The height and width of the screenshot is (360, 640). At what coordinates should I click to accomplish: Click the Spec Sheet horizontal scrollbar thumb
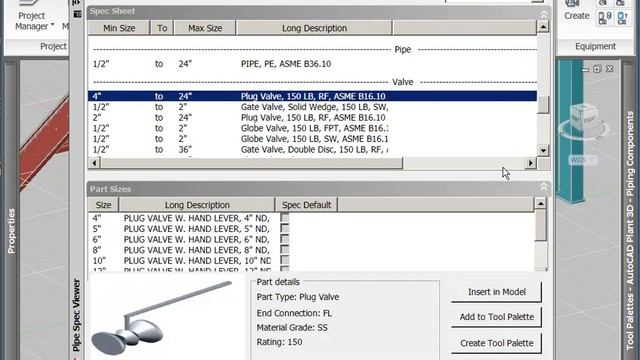[251, 163]
